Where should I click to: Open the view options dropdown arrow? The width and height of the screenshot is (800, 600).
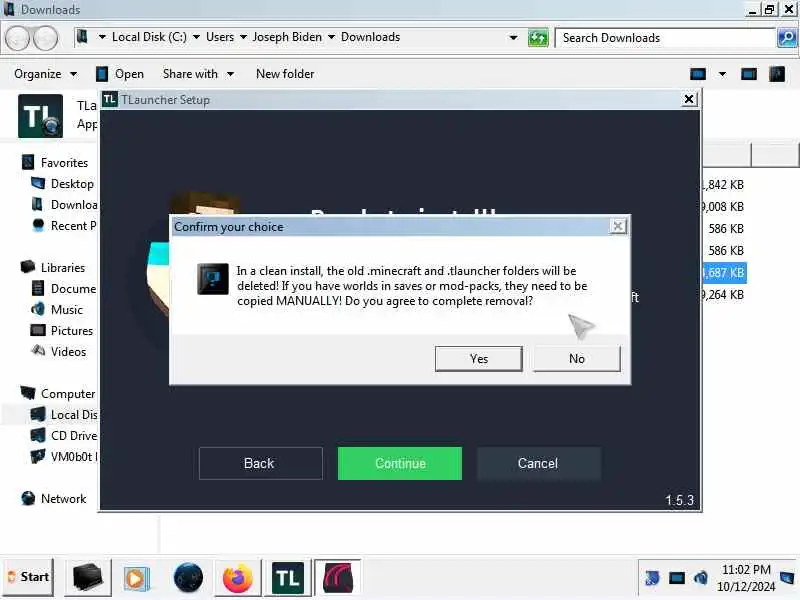pos(722,74)
